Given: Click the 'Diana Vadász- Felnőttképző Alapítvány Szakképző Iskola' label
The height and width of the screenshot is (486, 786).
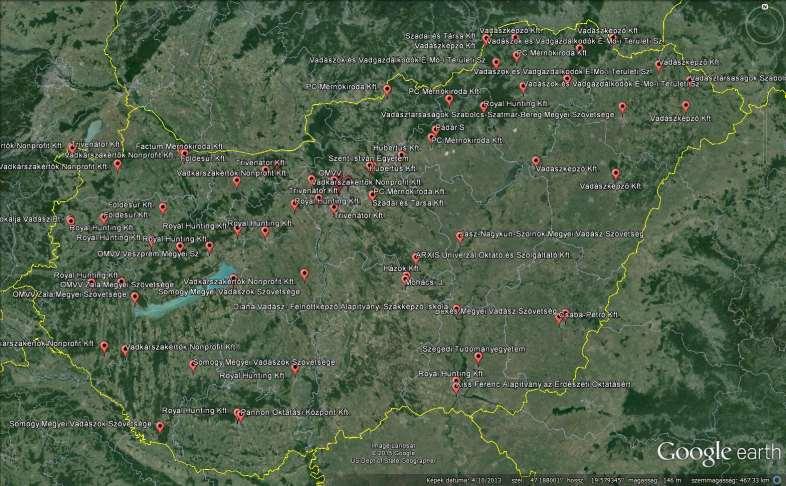Looking at the screenshot, I should coord(341,306).
